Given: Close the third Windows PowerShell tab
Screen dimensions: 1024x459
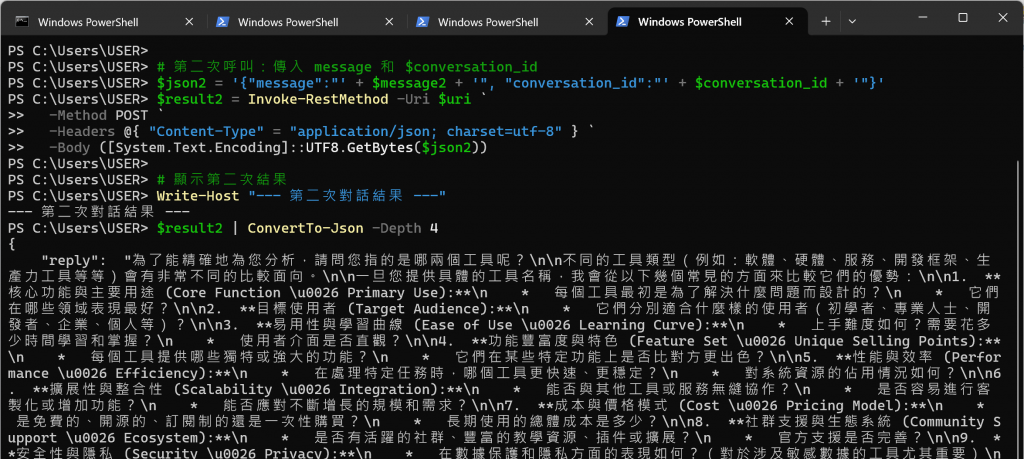Looking at the screenshot, I should [x=589, y=22].
